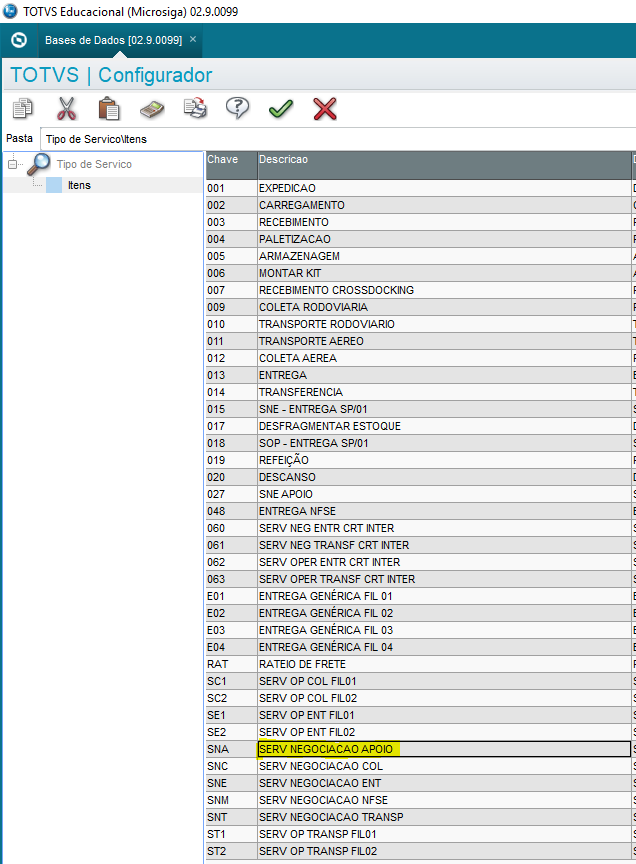Click the TOTVS title bar app icon
This screenshot has width=636, height=864.
click(10, 11)
